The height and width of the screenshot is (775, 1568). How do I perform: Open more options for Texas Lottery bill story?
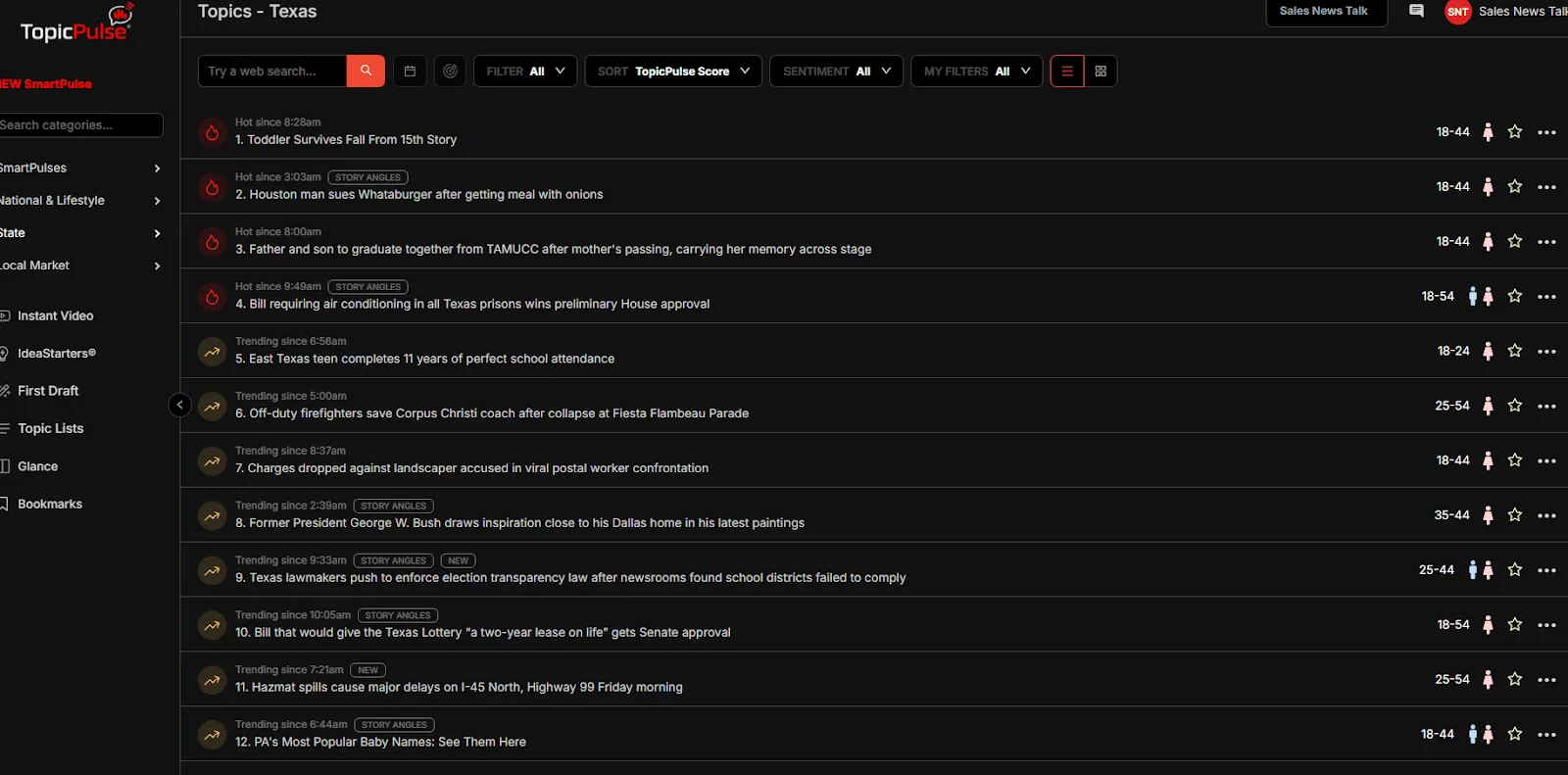coord(1546,625)
